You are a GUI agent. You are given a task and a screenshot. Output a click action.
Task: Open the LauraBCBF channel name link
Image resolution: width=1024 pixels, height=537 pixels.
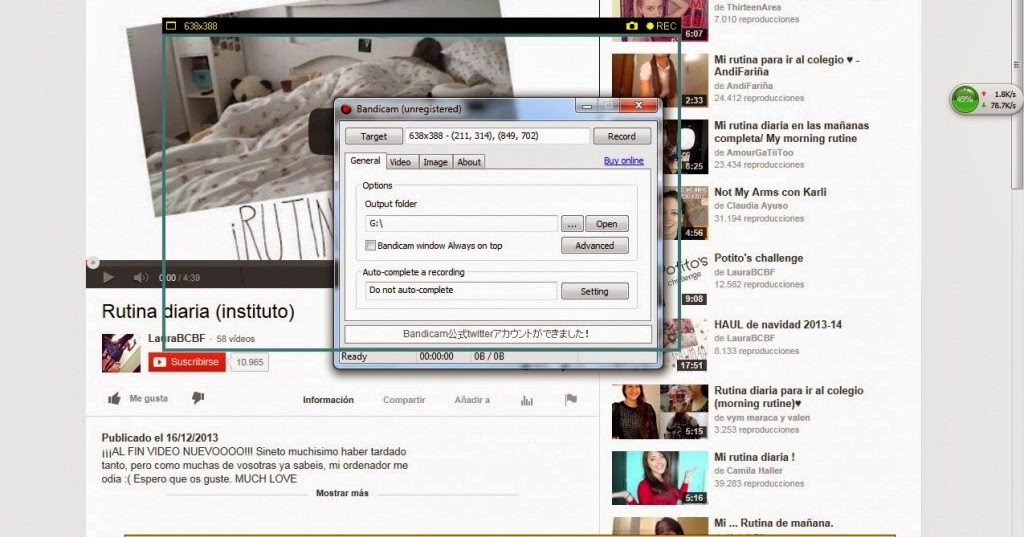176,338
